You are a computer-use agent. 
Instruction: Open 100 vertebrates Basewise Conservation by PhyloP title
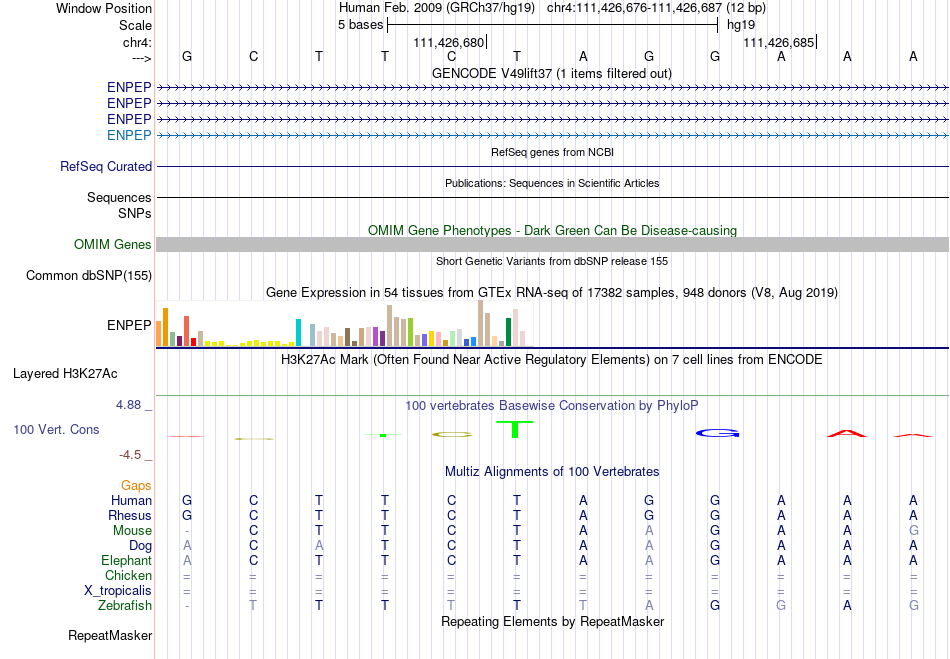[x=552, y=405]
